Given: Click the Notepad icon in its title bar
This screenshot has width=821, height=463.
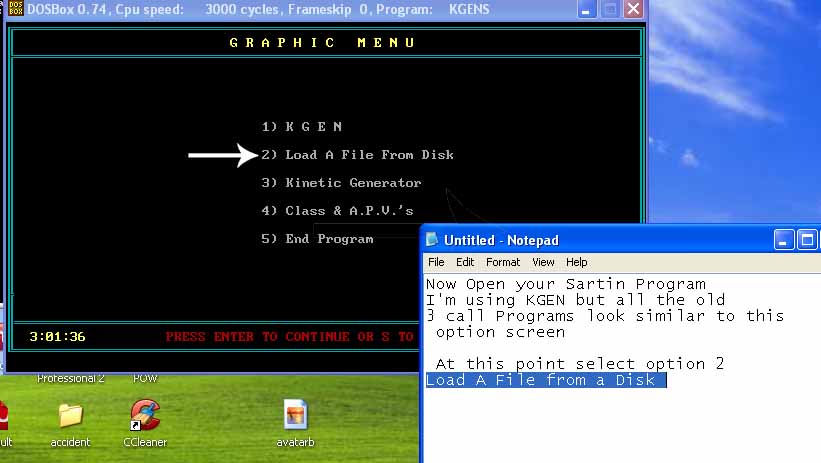Looking at the screenshot, I should (432, 239).
